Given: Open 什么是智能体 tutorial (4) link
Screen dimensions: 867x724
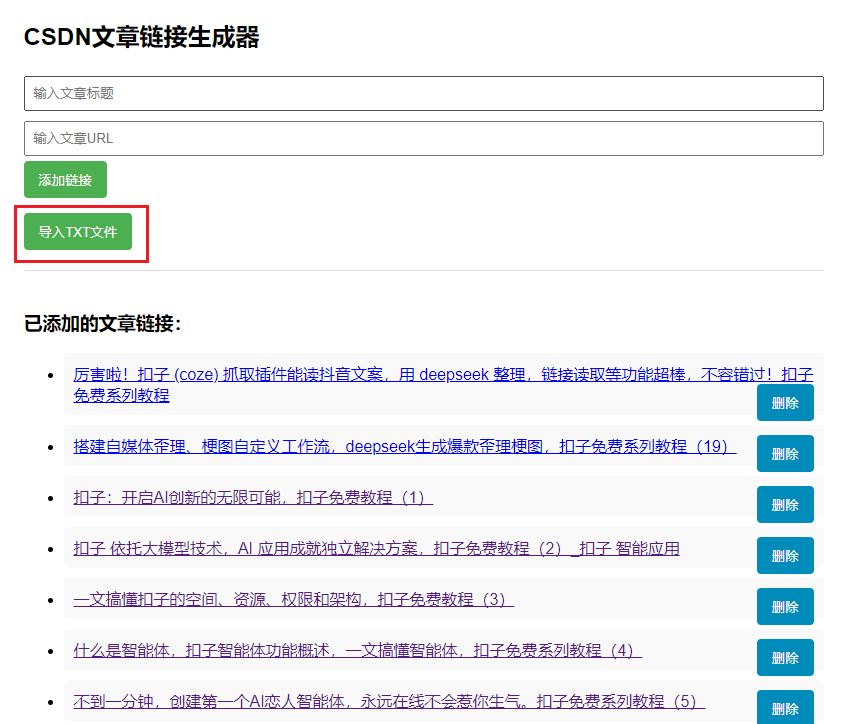Looking at the screenshot, I should pos(358,650).
